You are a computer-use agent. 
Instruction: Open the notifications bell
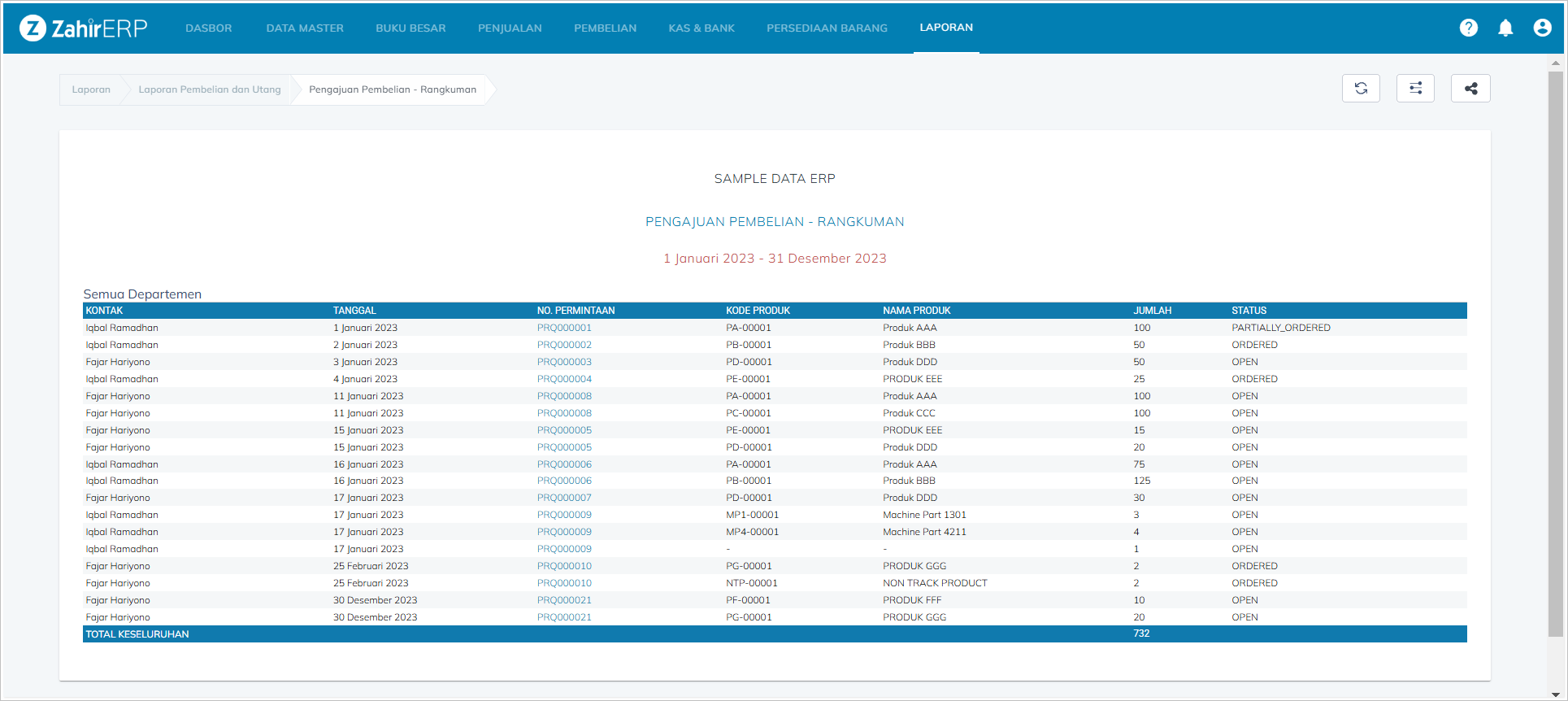coord(1505,28)
